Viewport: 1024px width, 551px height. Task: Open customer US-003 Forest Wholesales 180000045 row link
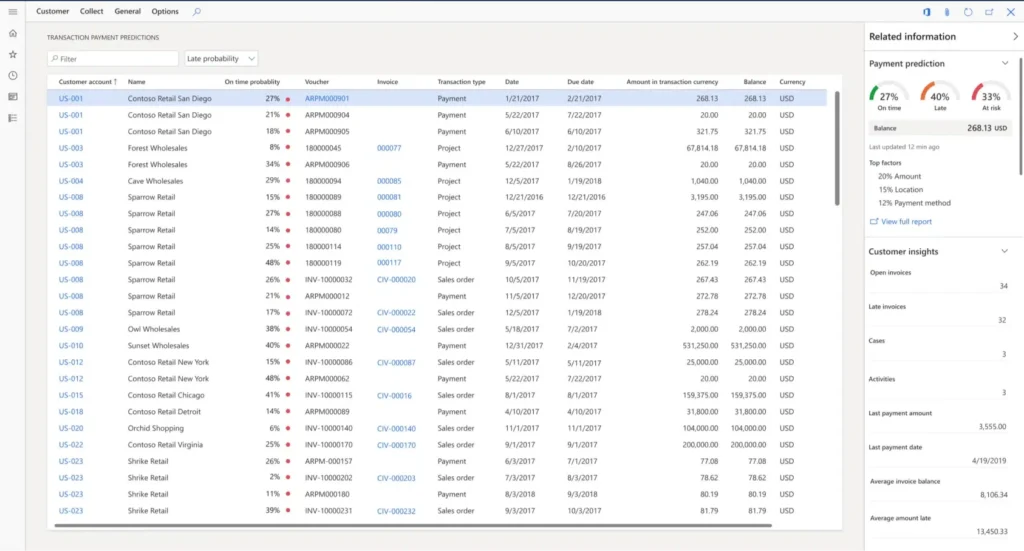pyautogui.click(x=71, y=148)
